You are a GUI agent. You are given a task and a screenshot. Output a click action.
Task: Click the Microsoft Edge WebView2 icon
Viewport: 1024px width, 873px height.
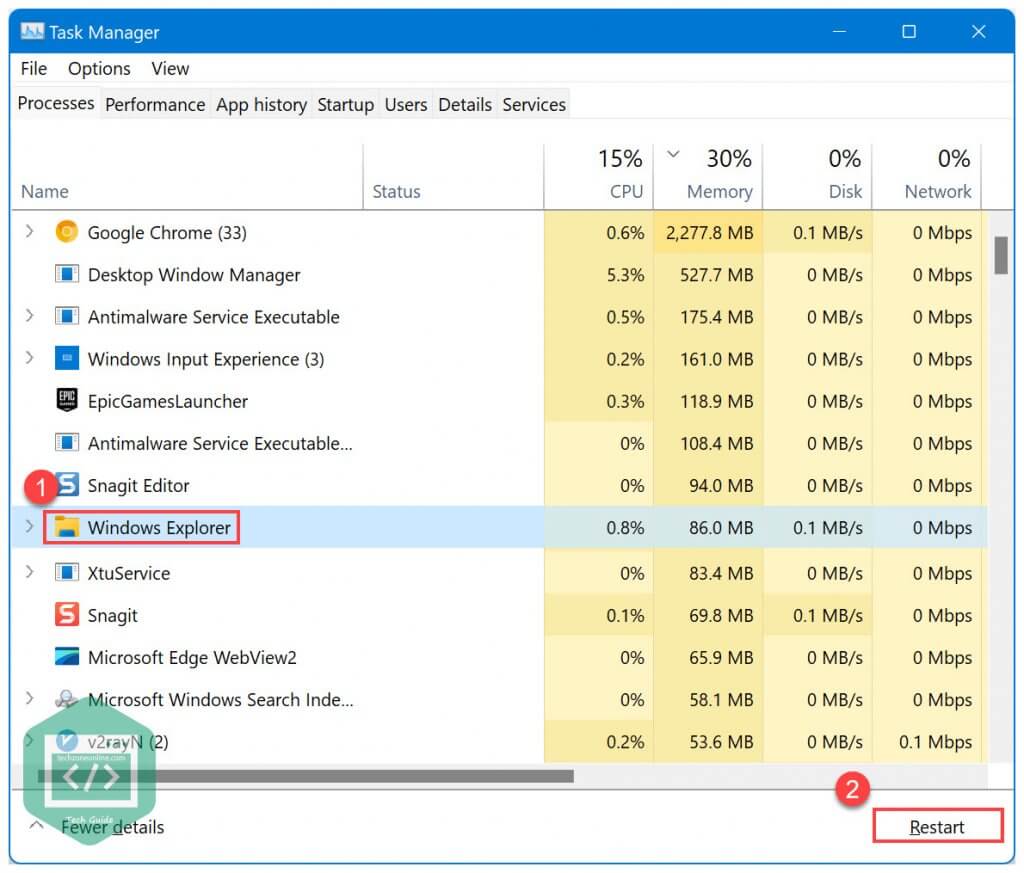(x=66, y=657)
